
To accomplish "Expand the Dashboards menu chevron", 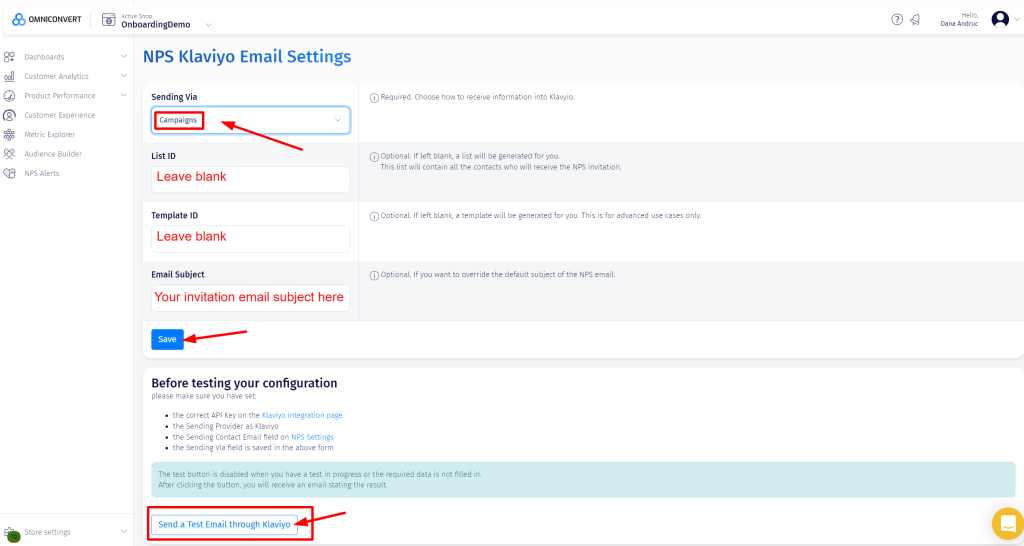I will tap(123, 57).
